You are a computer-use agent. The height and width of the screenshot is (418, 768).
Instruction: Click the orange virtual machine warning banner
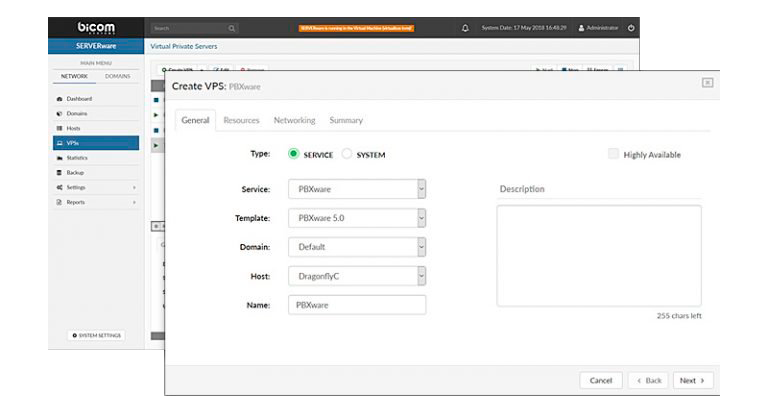click(357, 28)
